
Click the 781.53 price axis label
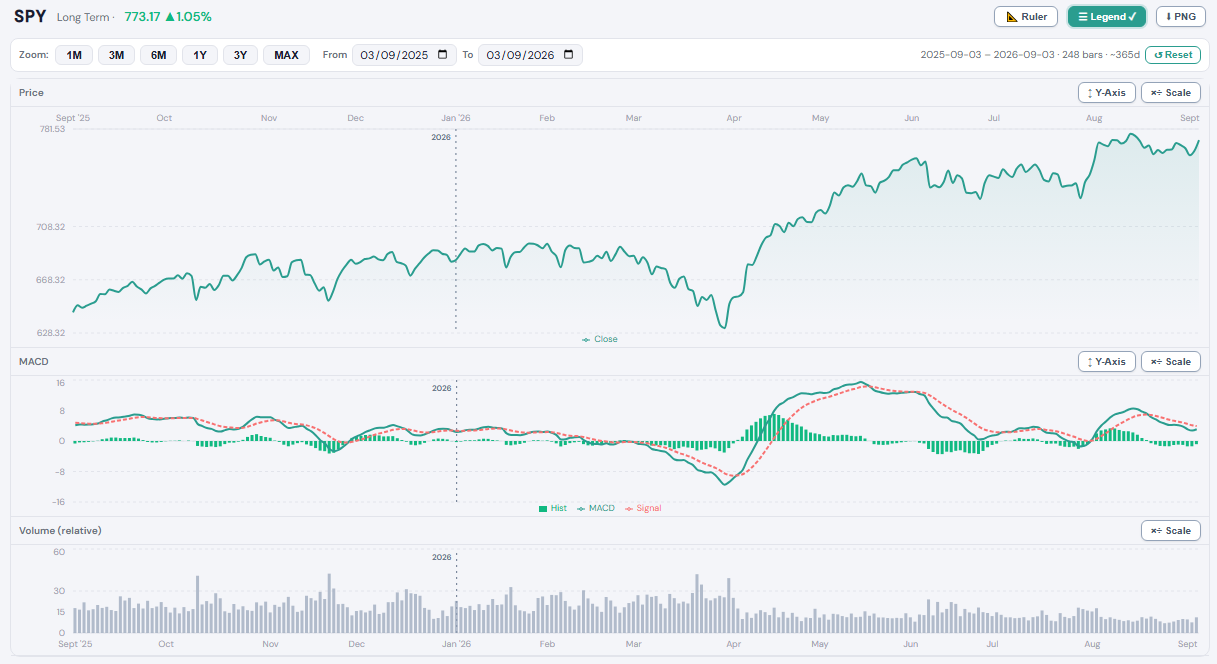click(x=52, y=129)
